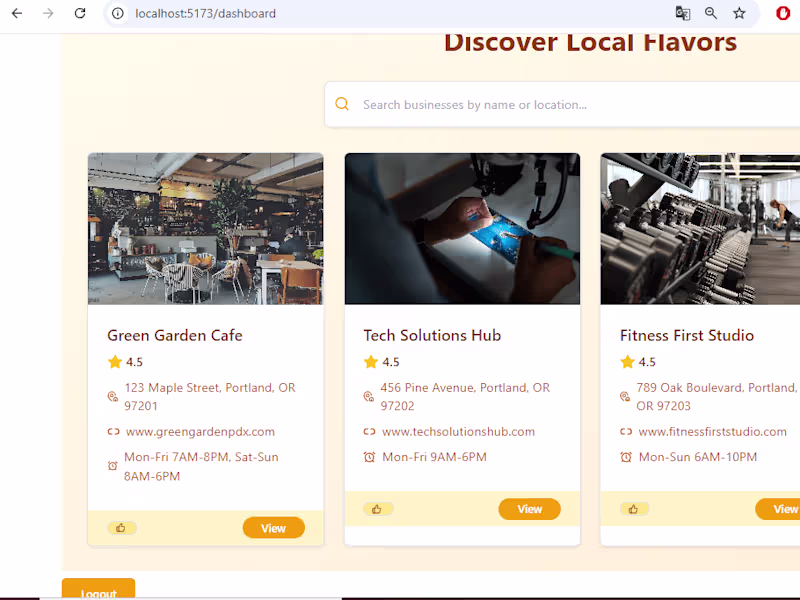Click the star rating icon on Green Garden Cafe card
The width and height of the screenshot is (800, 600).
[x=113, y=361]
